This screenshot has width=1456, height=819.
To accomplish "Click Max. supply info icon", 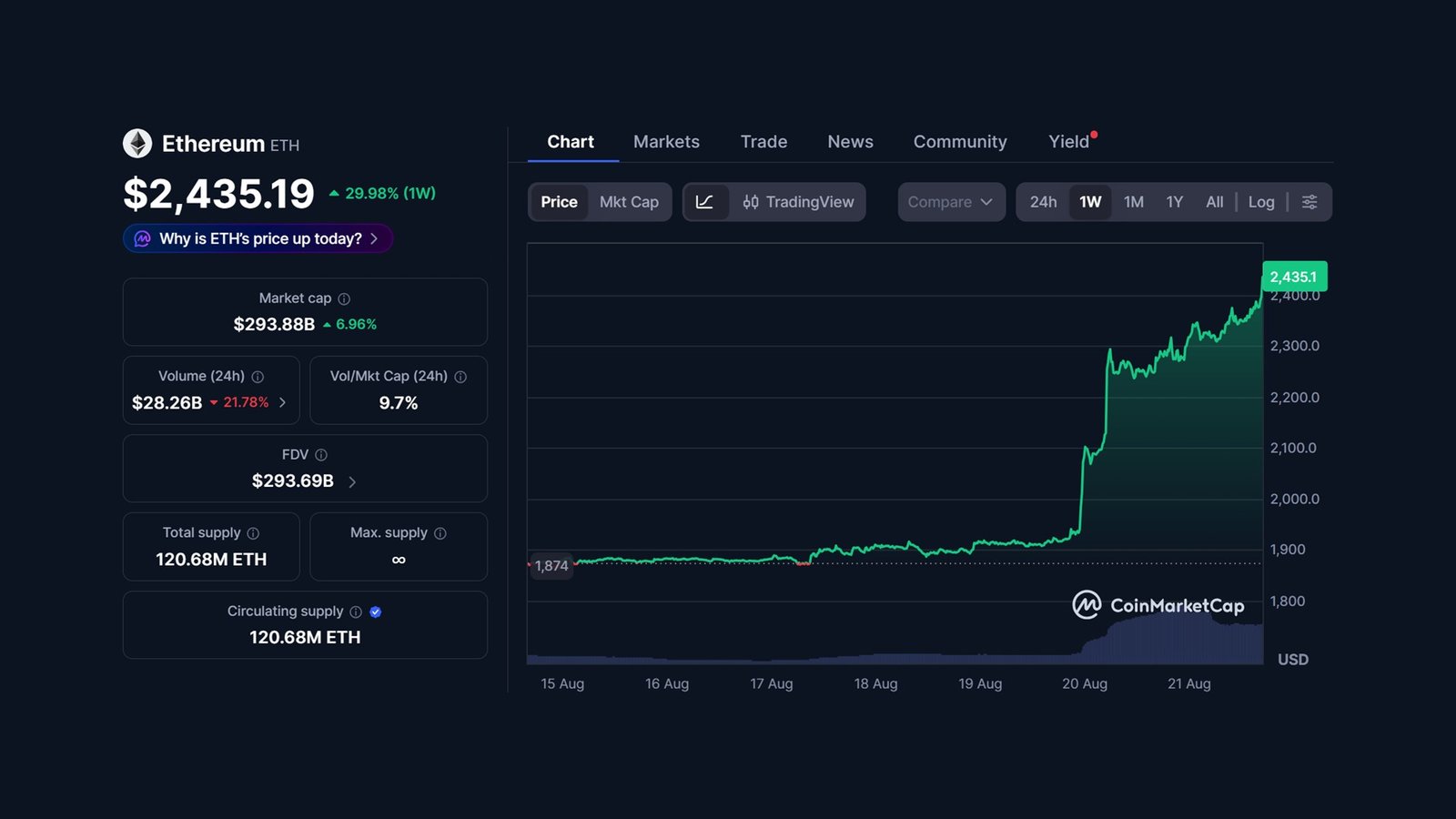I will 440,533.
